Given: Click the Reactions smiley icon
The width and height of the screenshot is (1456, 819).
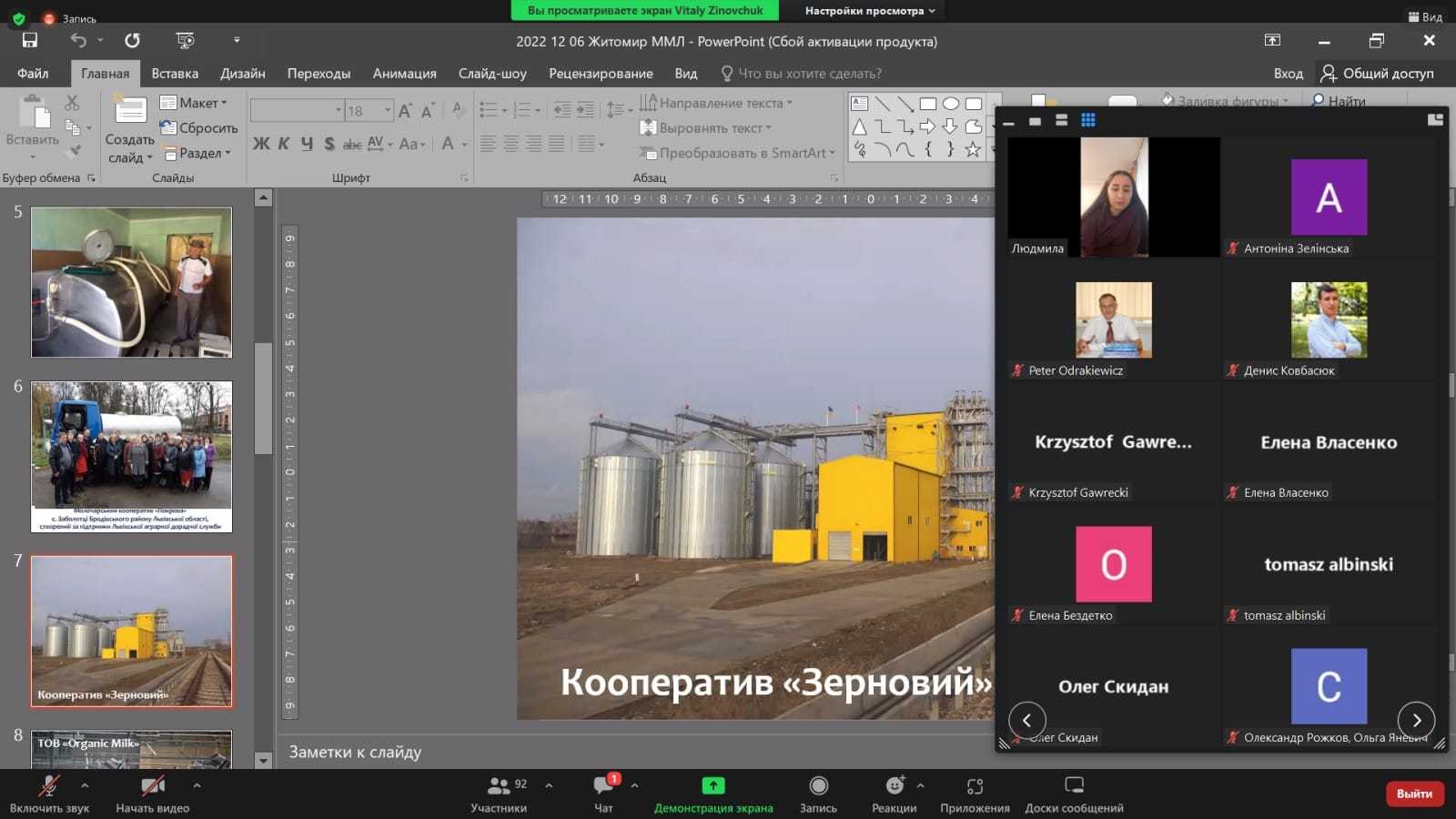Looking at the screenshot, I should click(x=895, y=786).
